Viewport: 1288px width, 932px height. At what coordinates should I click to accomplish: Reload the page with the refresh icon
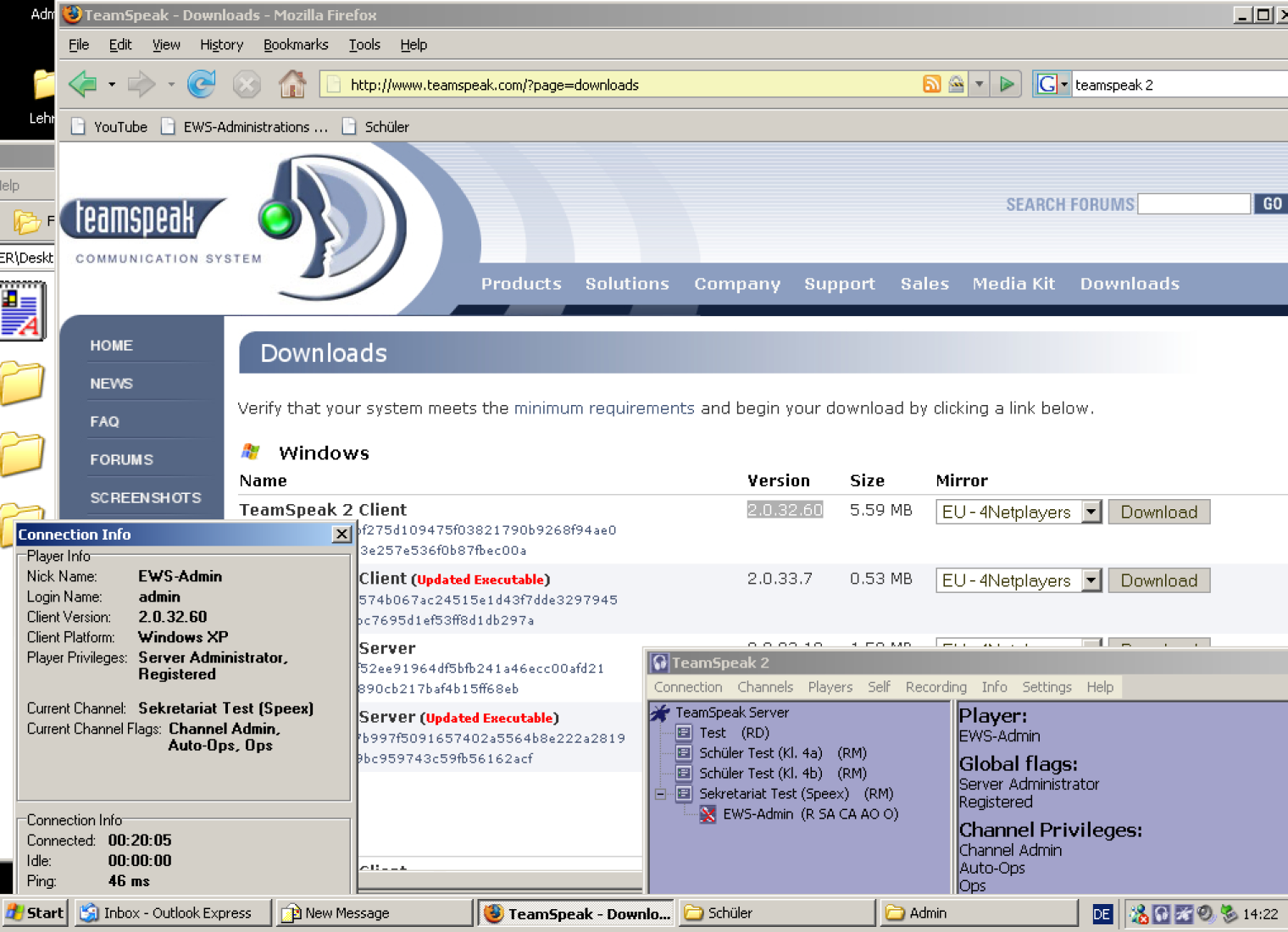(x=201, y=84)
